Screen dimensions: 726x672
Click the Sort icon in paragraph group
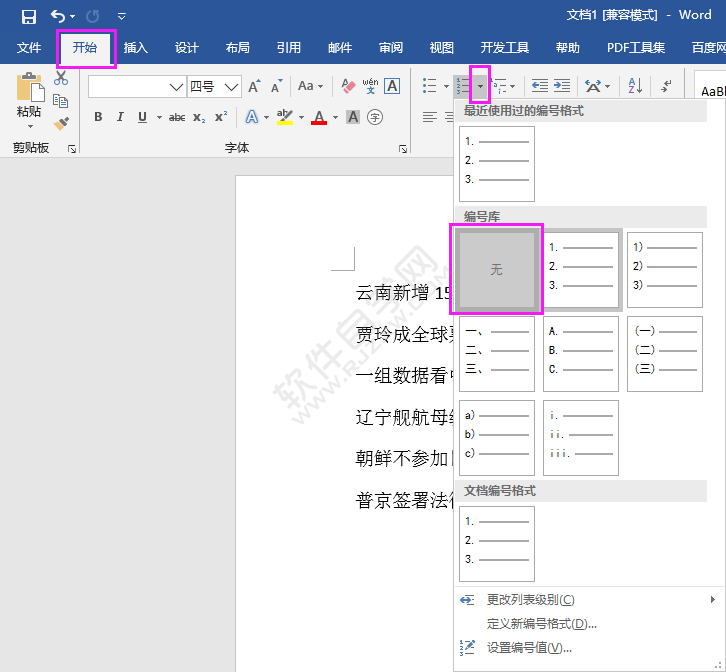point(634,87)
